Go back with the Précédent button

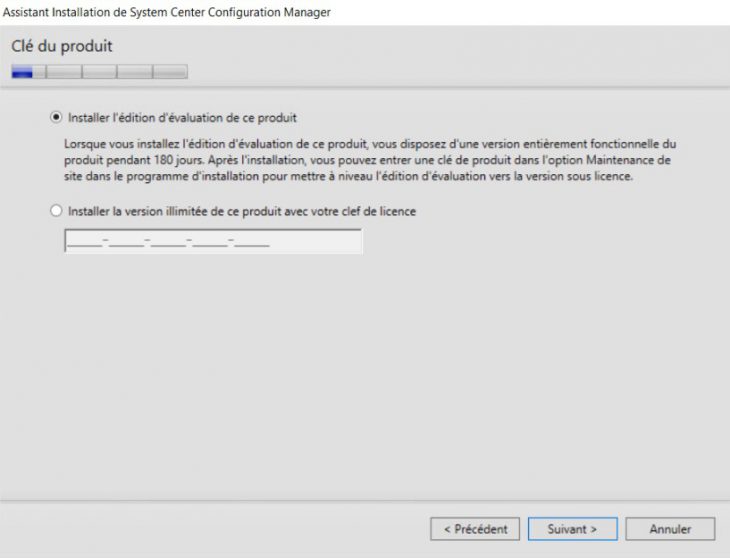[475, 528]
